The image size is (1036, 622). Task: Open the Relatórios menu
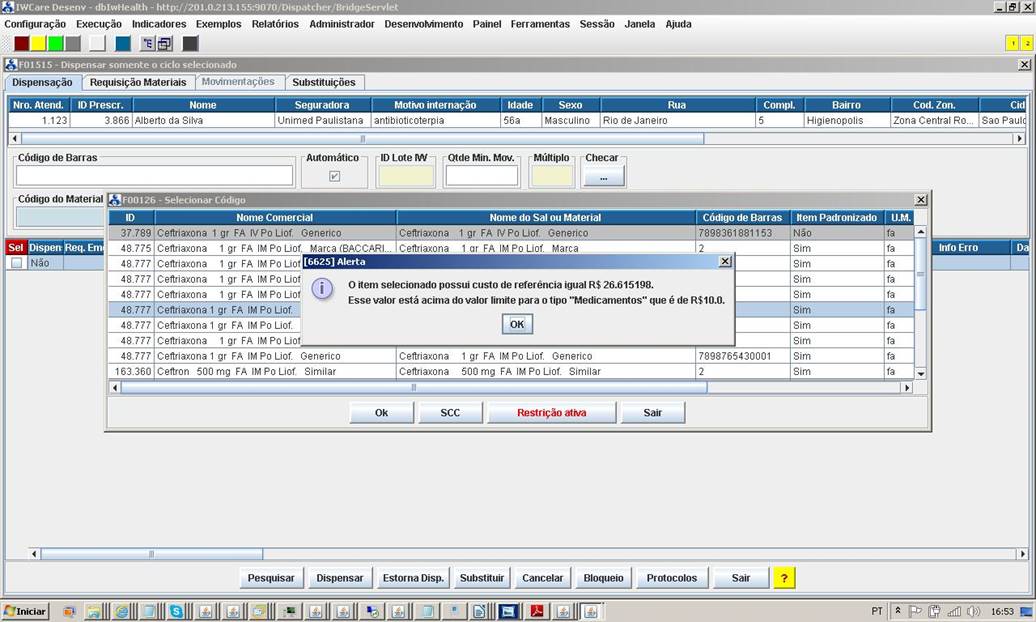(275, 24)
